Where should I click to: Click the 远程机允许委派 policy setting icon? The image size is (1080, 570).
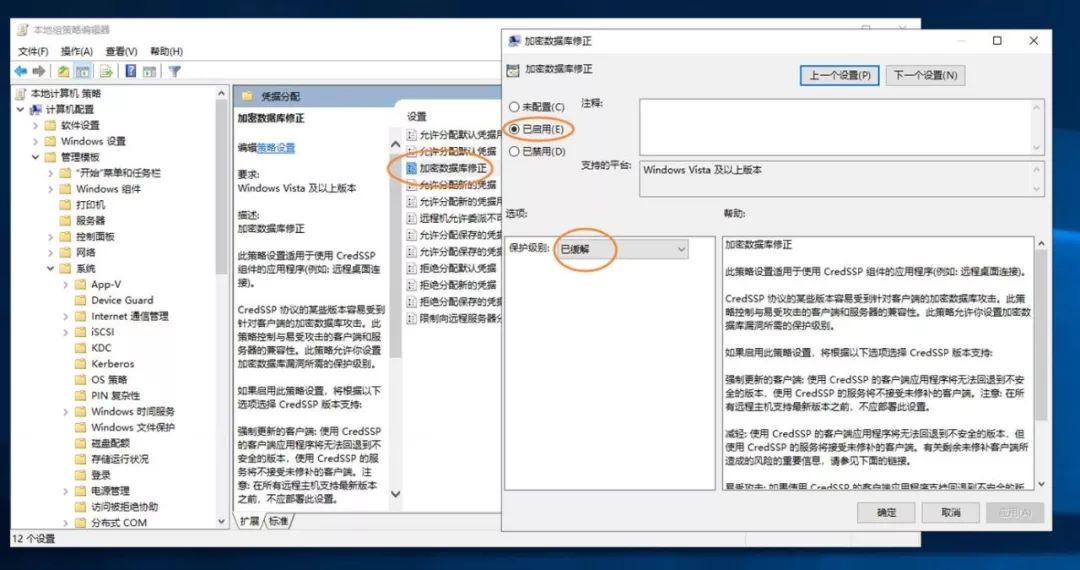tap(412, 218)
